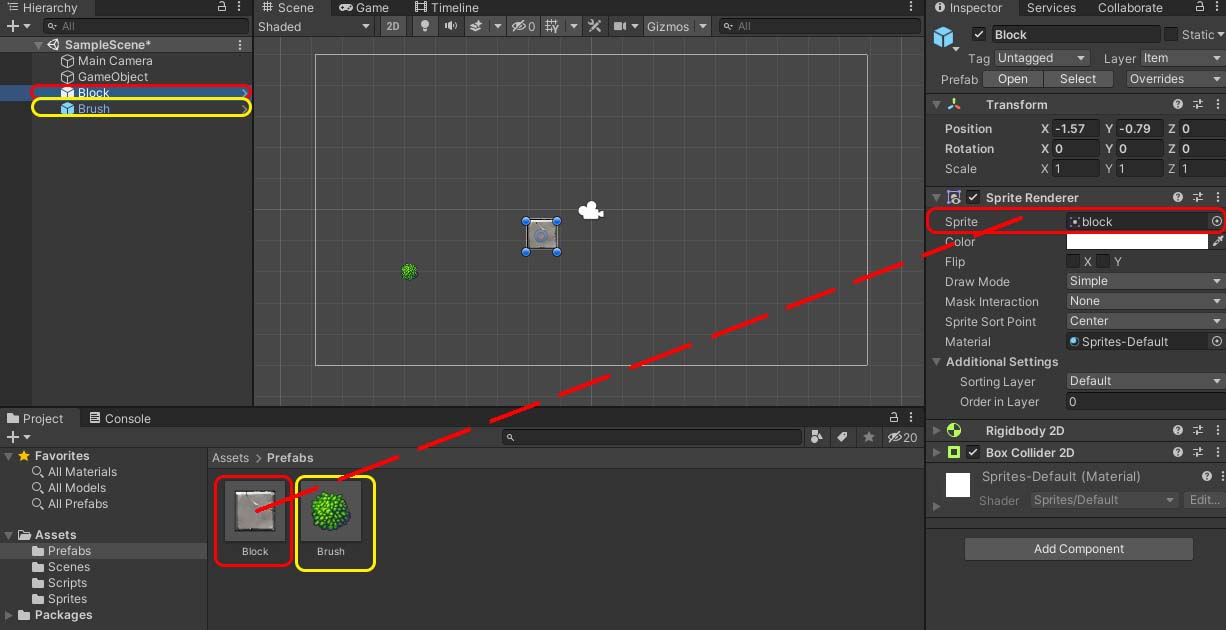1226x630 pixels.
Task: Expand the Rigidbody 2D component
Action: [936, 431]
